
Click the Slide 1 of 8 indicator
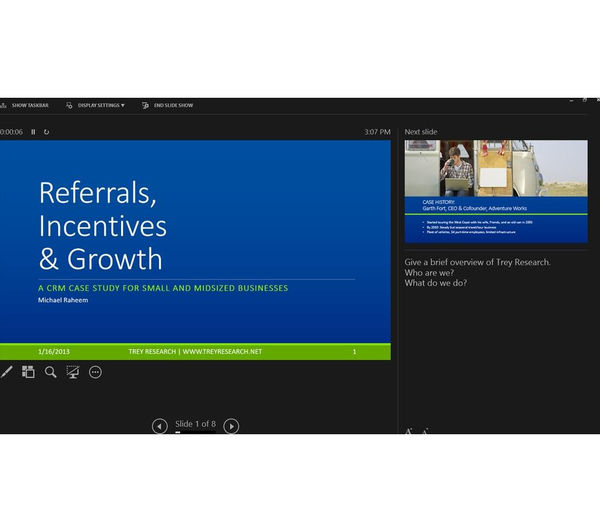[x=196, y=424]
